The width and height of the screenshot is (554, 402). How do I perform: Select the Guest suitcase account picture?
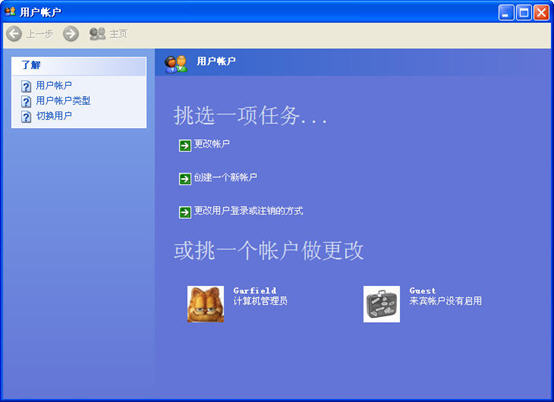pos(382,304)
